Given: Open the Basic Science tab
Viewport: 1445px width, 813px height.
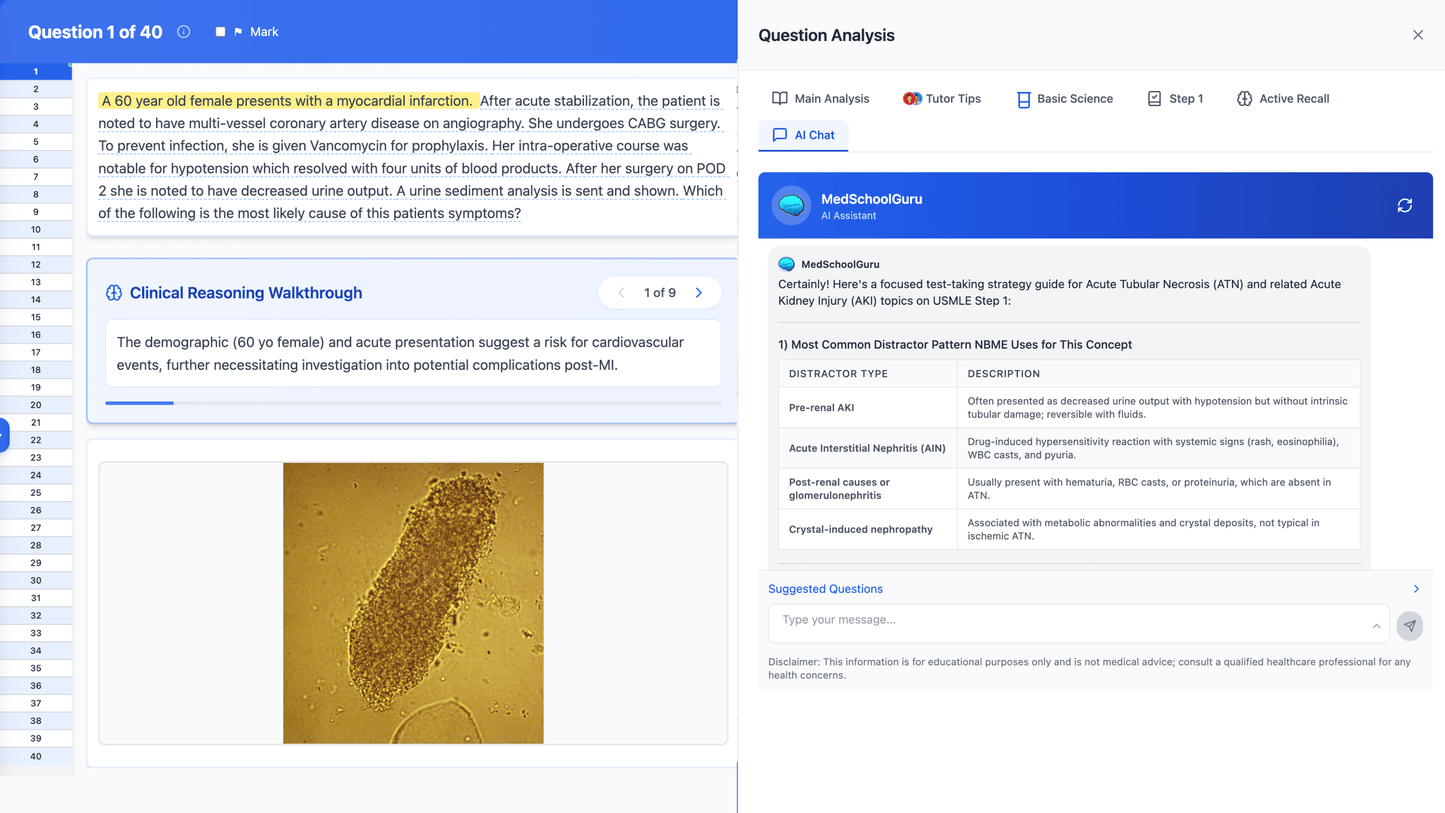Looking at the screenshot, I should (x=1064, y=99).
